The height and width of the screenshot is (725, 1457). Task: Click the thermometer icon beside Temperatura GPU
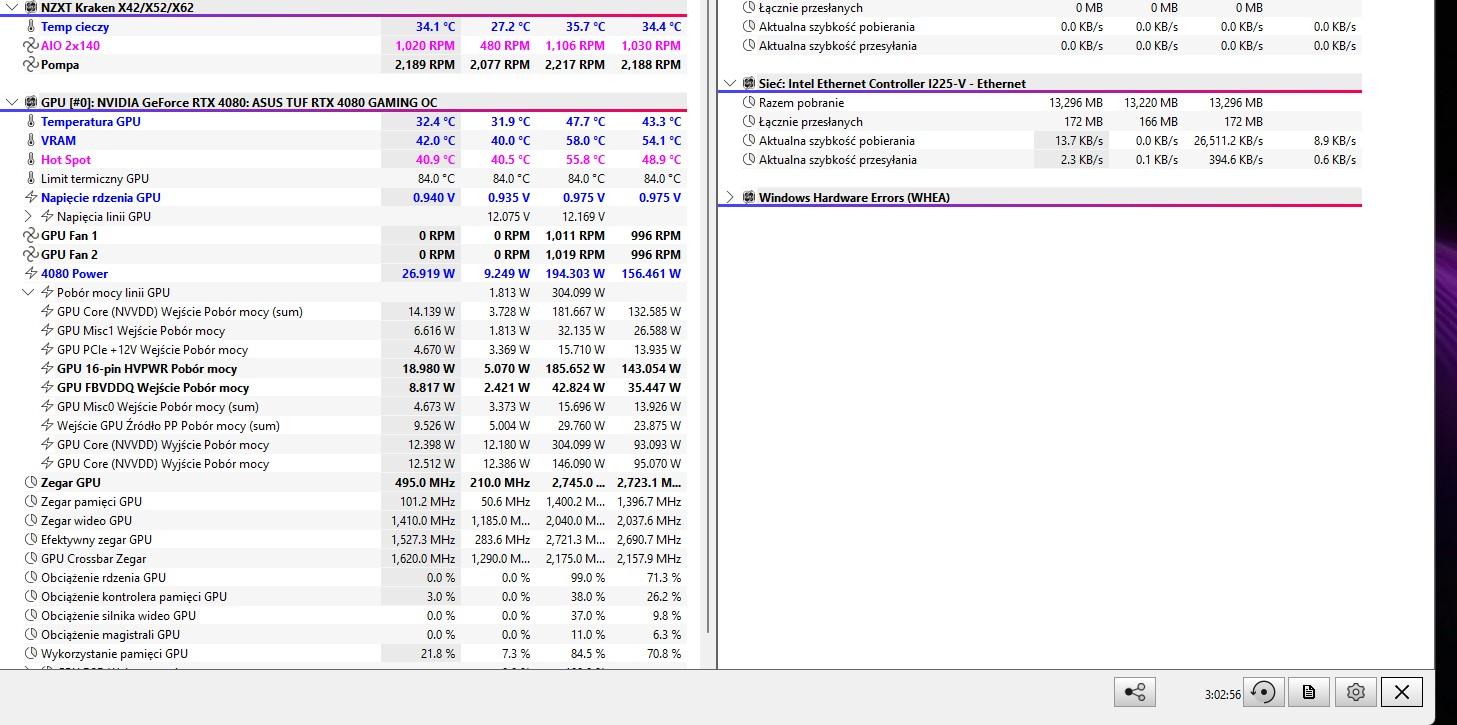pos(30,122)
